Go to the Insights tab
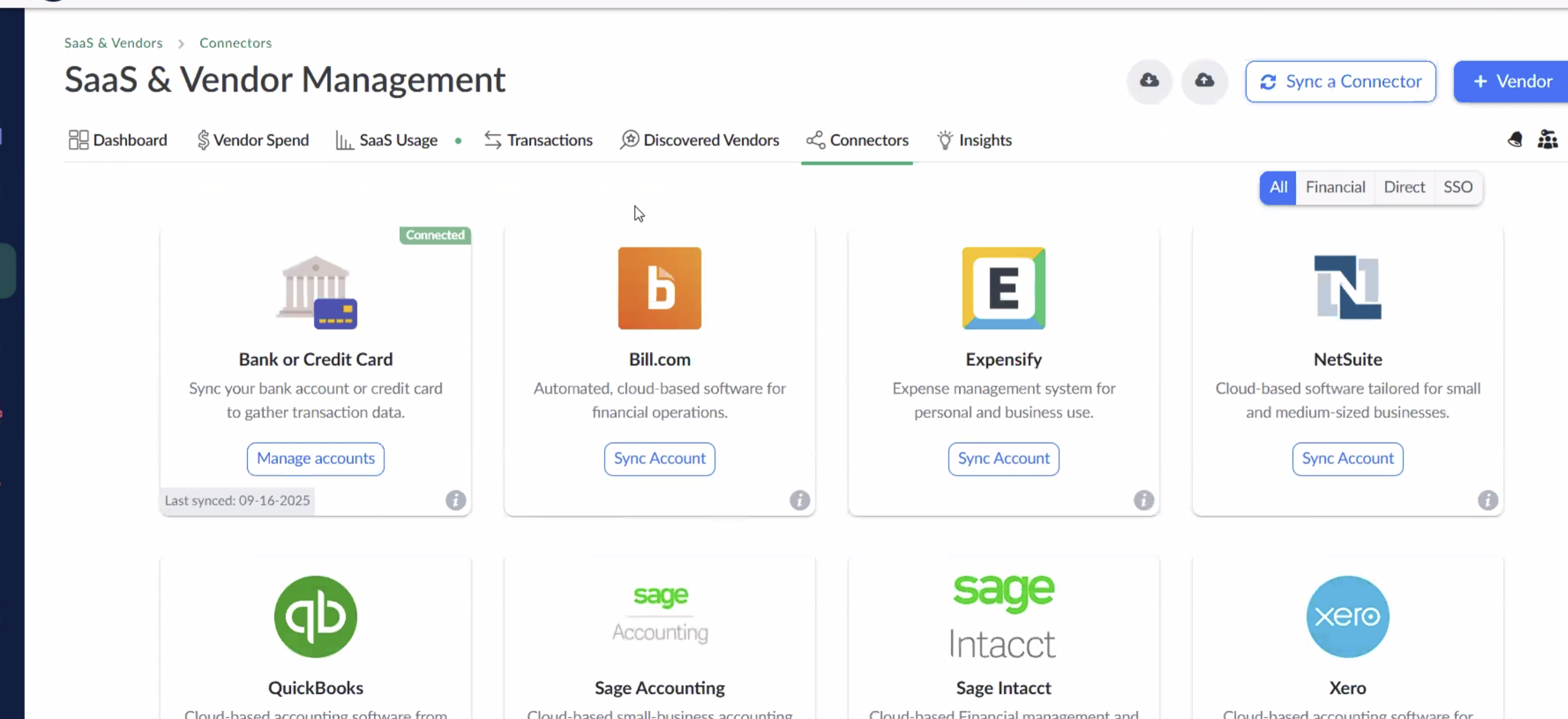The image size is (1568, 719). click(974, 140)
